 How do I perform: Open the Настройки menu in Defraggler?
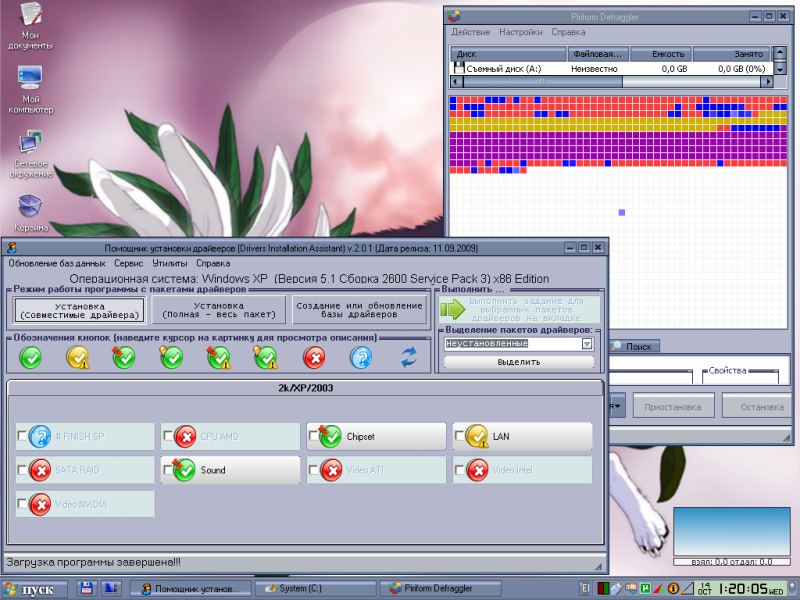point(521,32)
